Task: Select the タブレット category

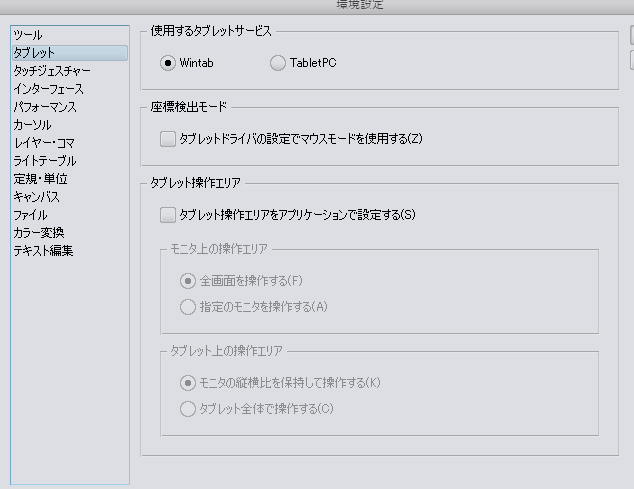Action: (70, 53)
